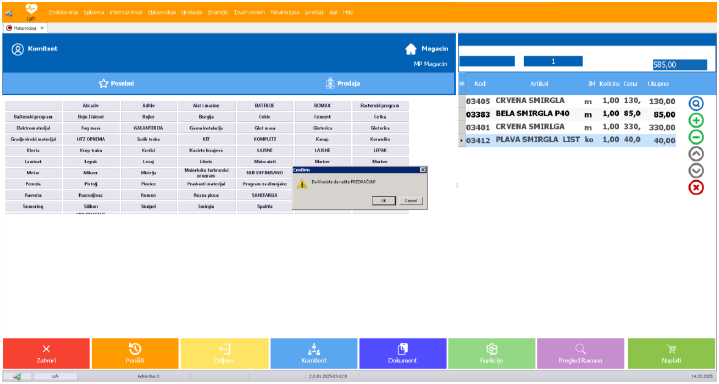The width and height of the screenshot is (719, 384).
Task: Open the Finansije menu
Action: (218, 12)
